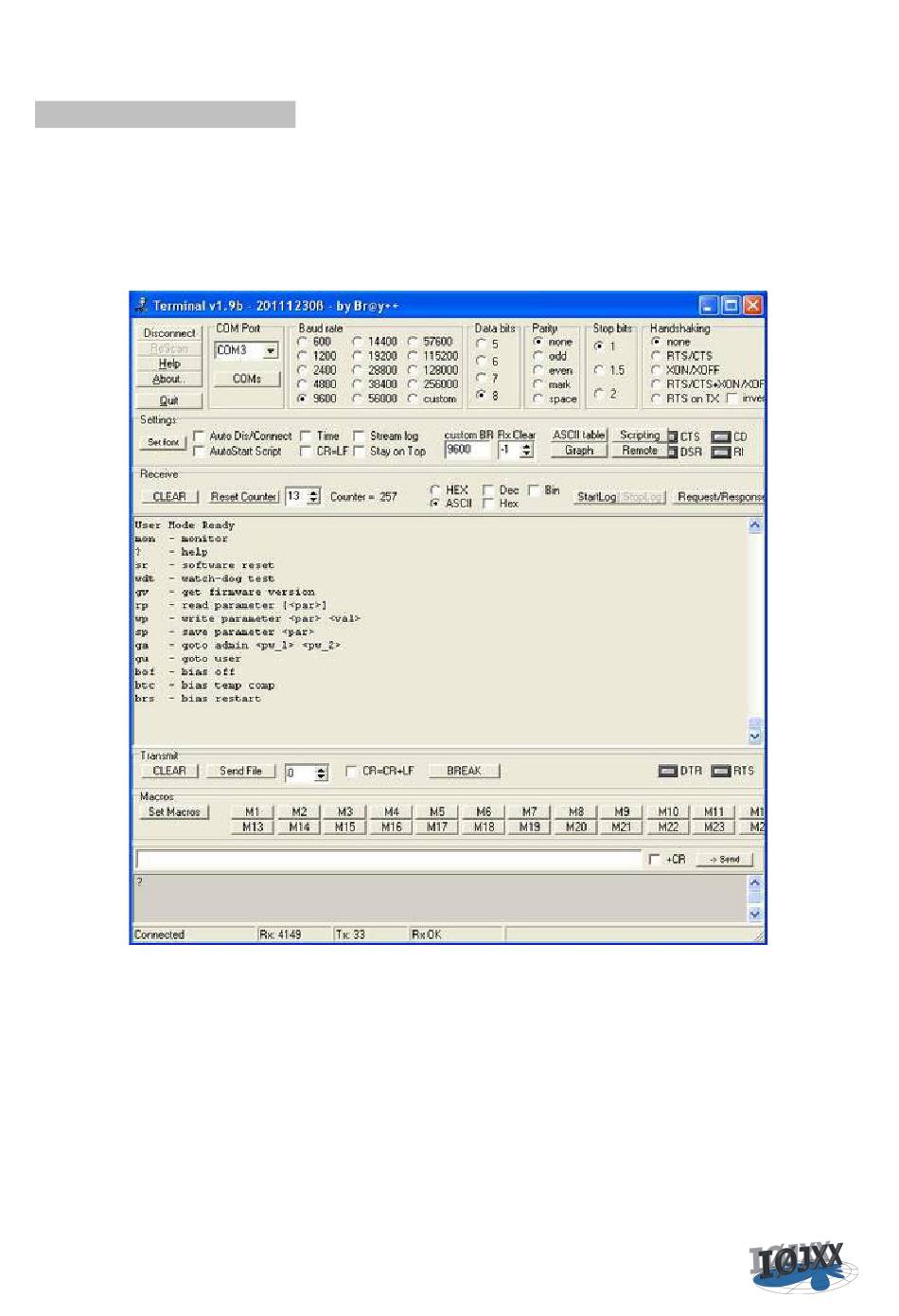The width and height of the screenshot is (899, 1316).
Task: Click the Quit button
Action: tap(169, 400)
